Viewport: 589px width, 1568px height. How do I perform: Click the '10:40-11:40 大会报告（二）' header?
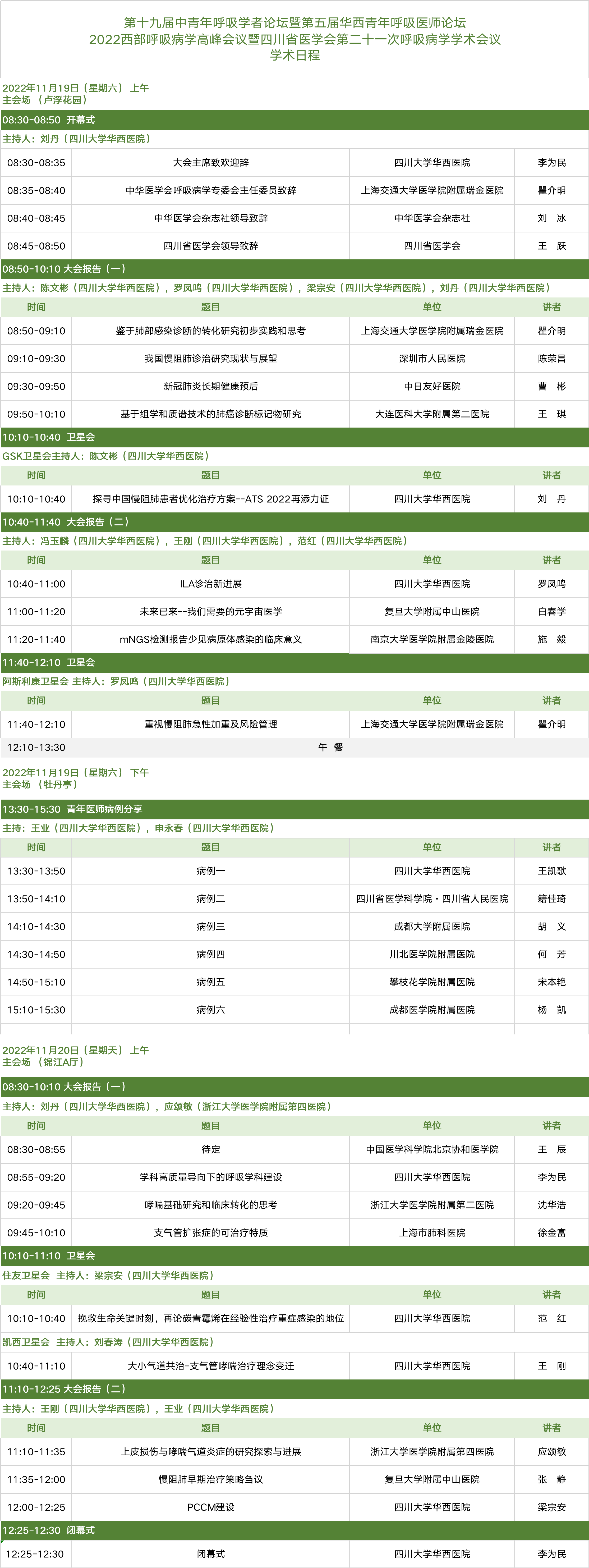coord(294,522)
